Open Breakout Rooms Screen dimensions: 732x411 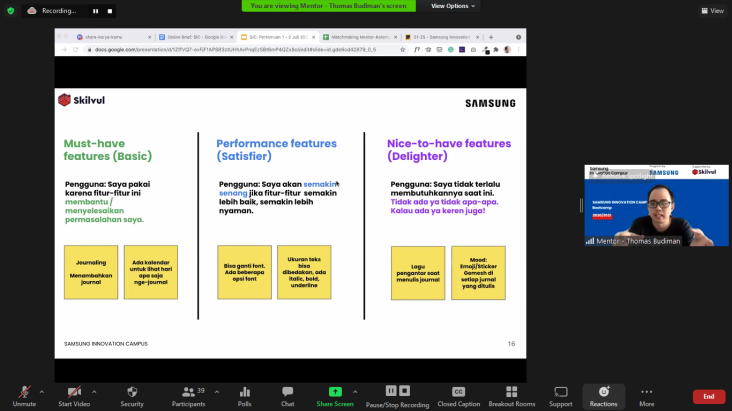512,396
